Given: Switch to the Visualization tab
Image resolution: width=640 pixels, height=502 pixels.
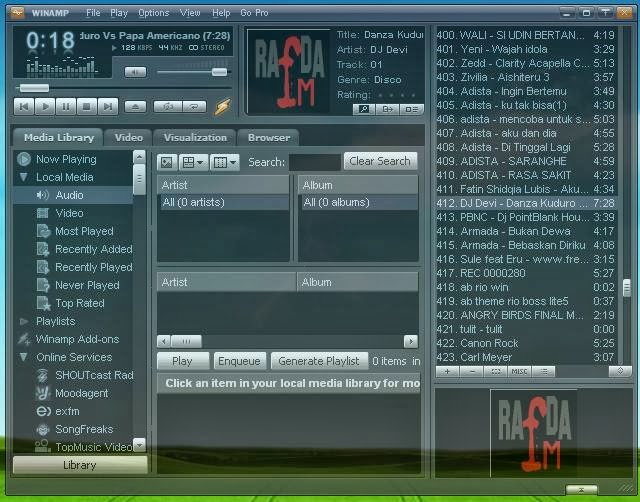Looking at the screenshot, I should (x=195, y=138).
